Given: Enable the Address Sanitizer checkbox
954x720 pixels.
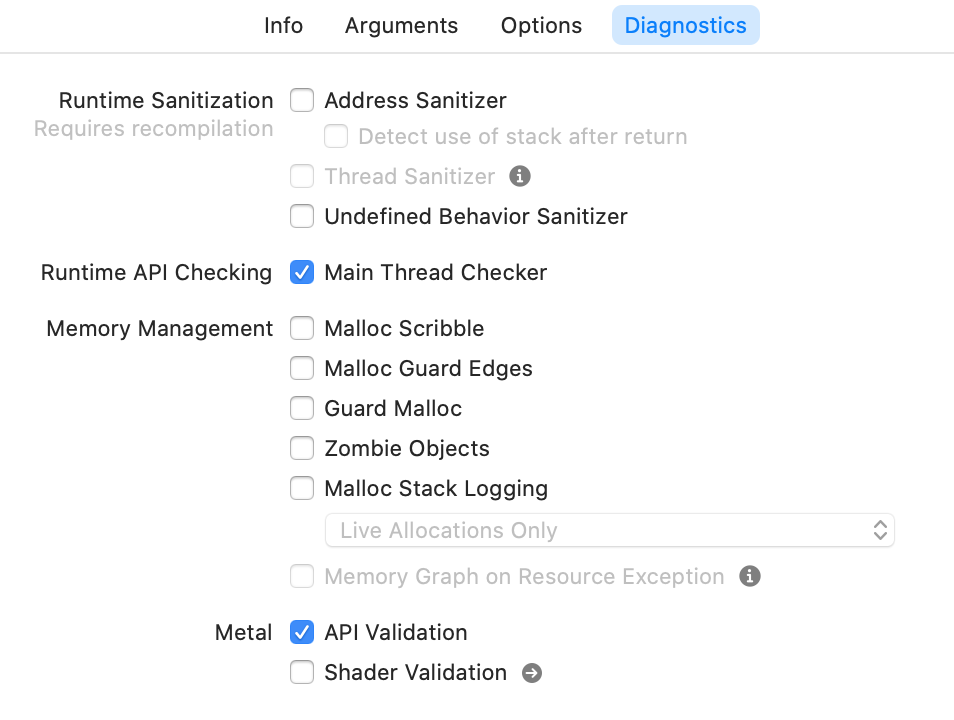Looking at the screenshot, I should tap(302, 101).
